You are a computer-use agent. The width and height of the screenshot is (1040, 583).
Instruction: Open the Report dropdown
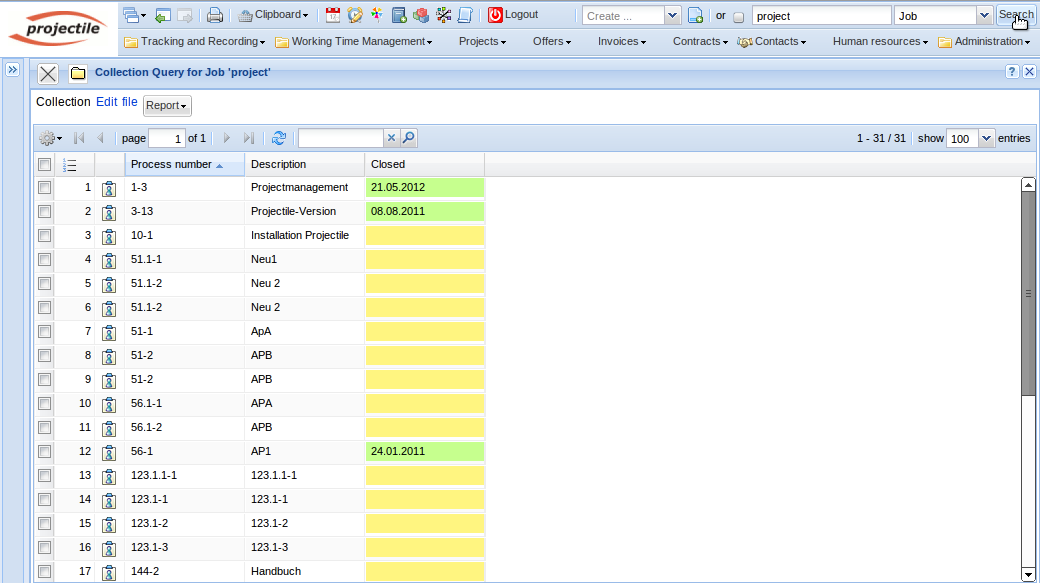tap(167, 105)
